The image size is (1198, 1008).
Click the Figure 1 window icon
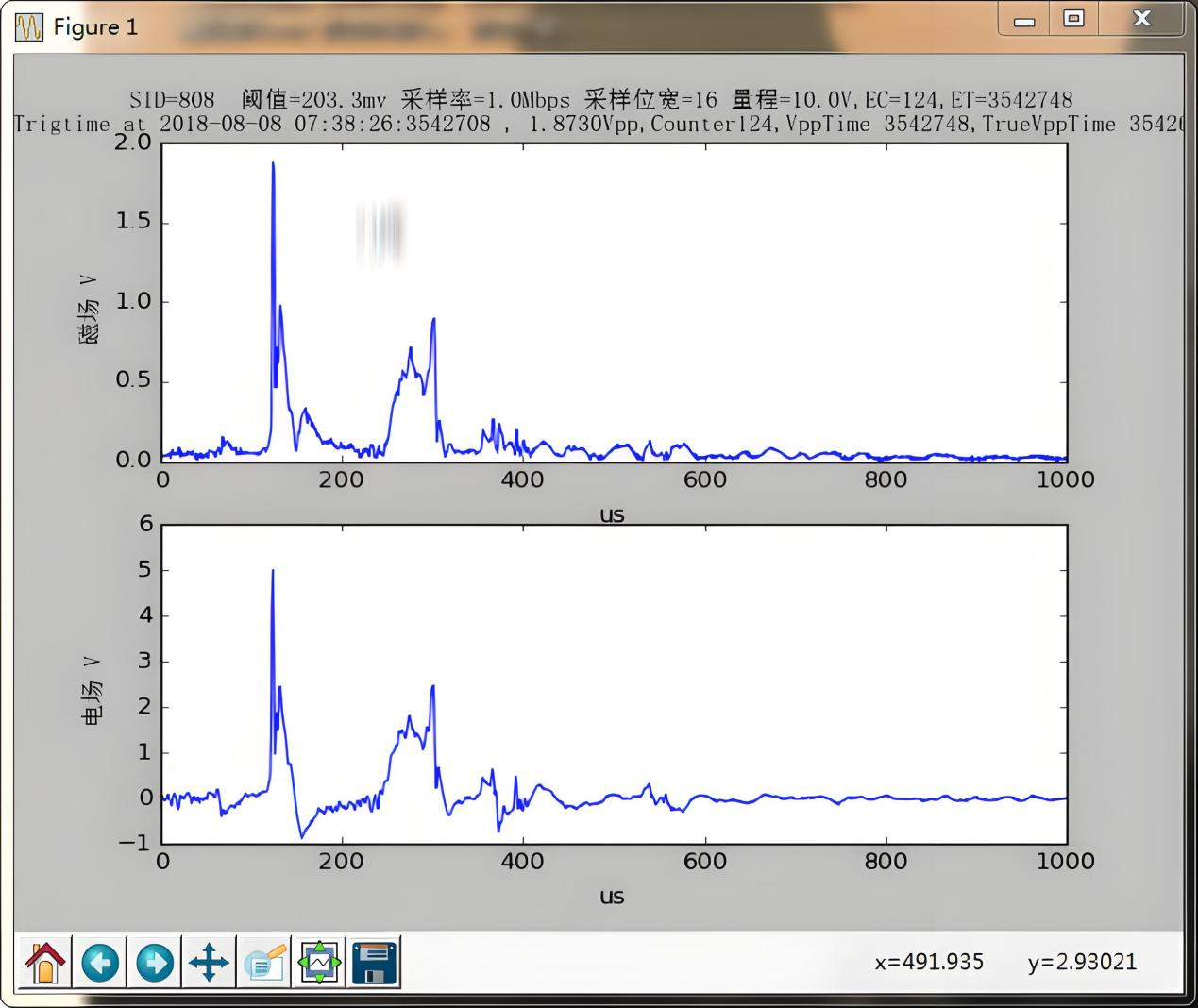29,27
